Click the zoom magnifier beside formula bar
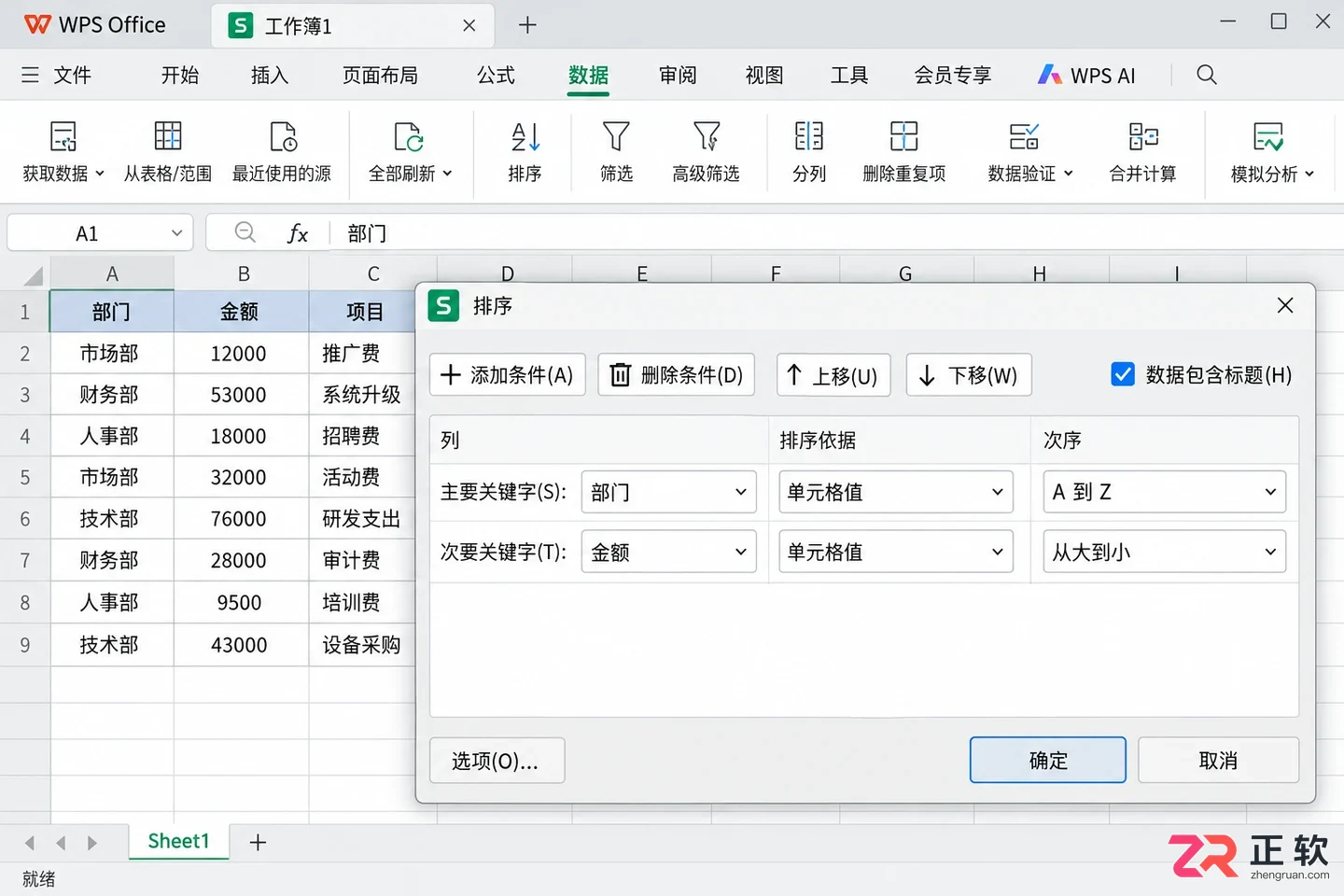 click(245, 232)
